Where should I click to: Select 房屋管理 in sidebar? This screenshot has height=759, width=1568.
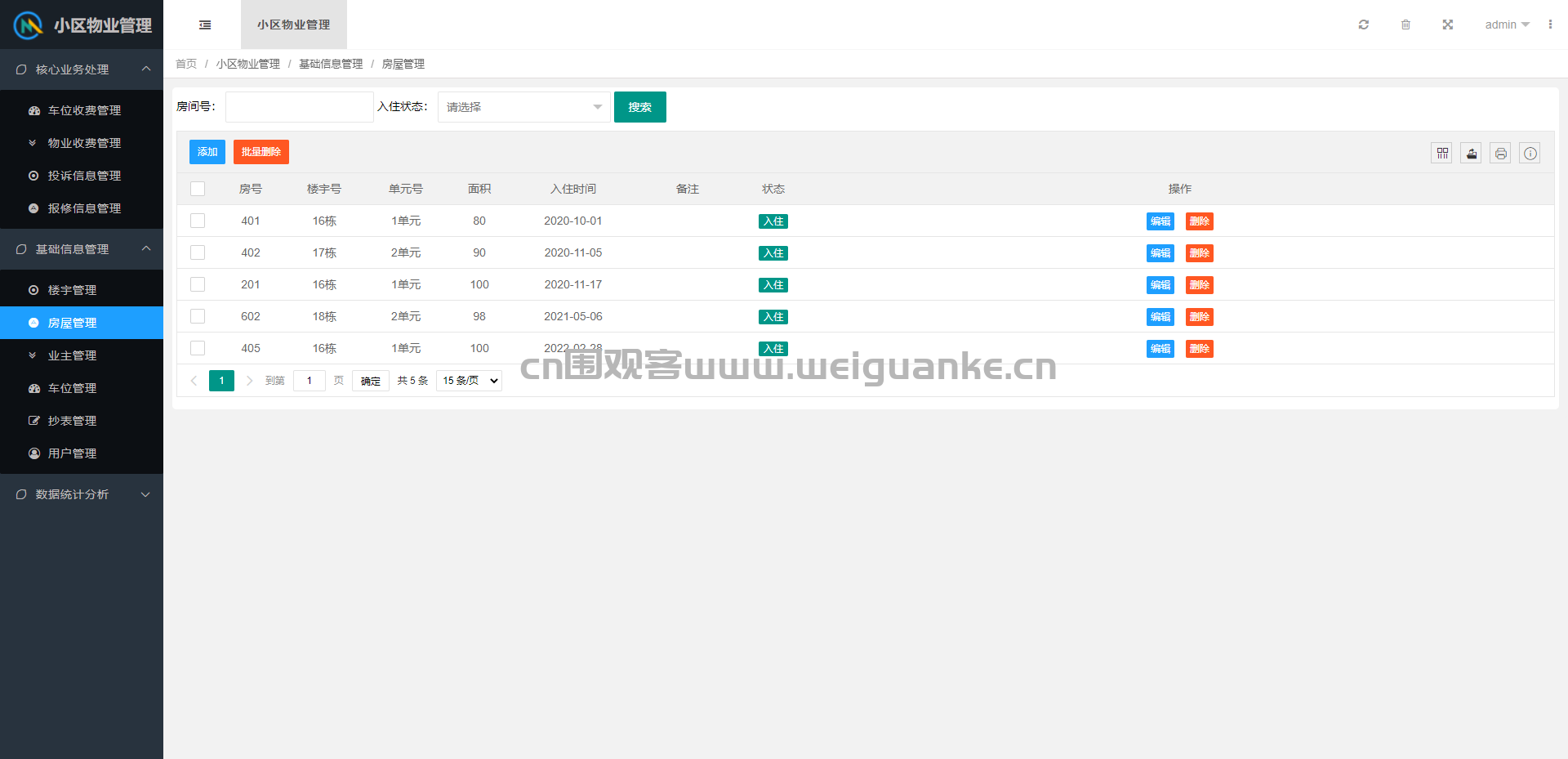[82, 323]
